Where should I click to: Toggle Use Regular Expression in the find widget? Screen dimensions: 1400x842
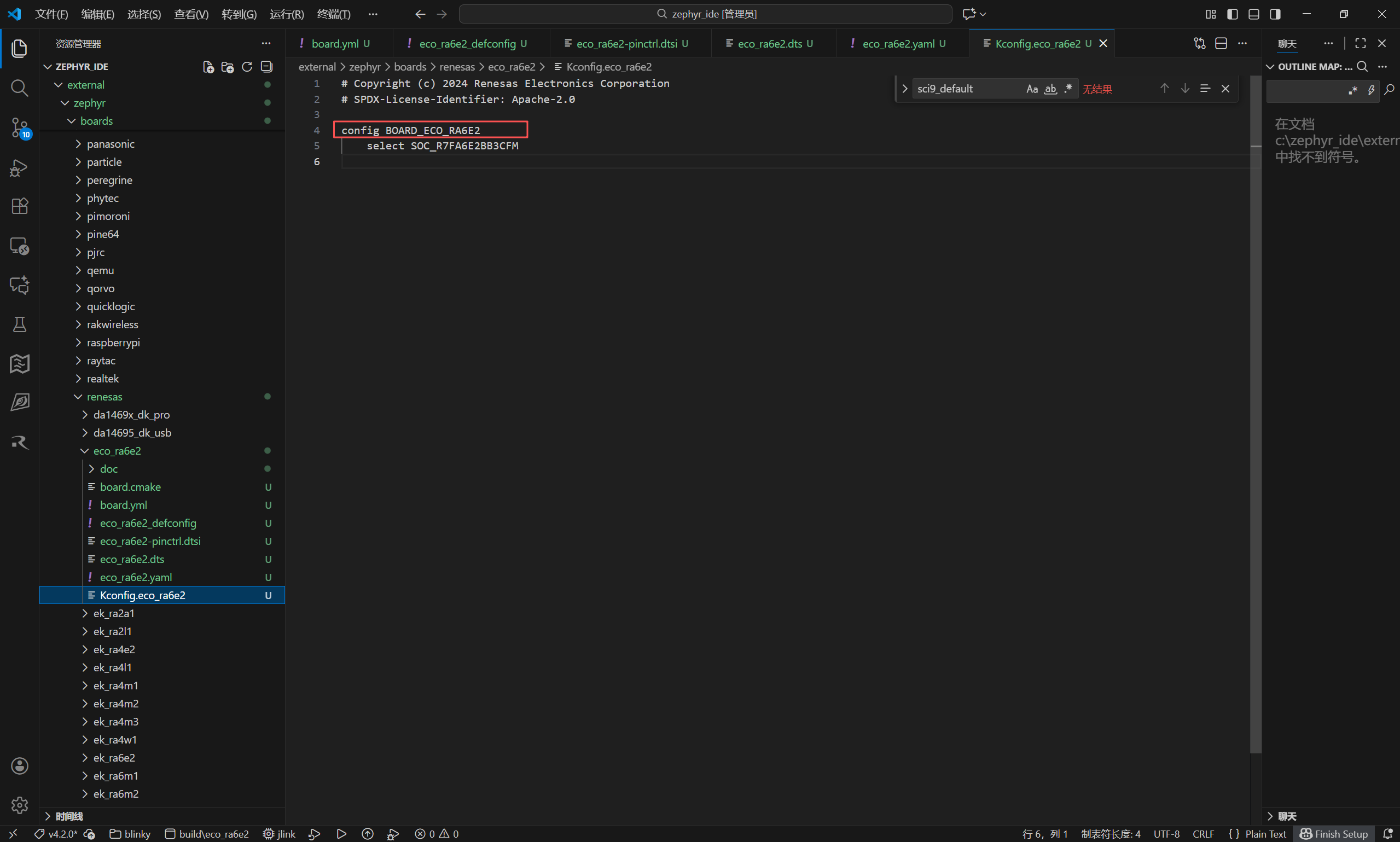tap(1068, 89)
